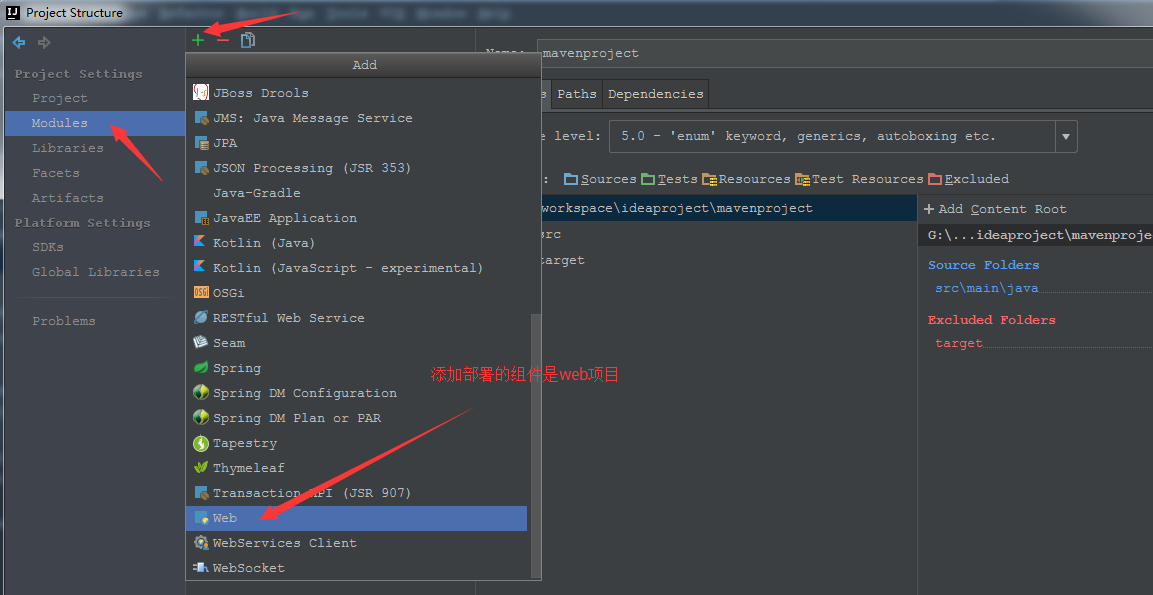Click the src\main\java source folder link
This screenshot has height=595, width=1153.
pyautogui.click(x=986, y=288)
